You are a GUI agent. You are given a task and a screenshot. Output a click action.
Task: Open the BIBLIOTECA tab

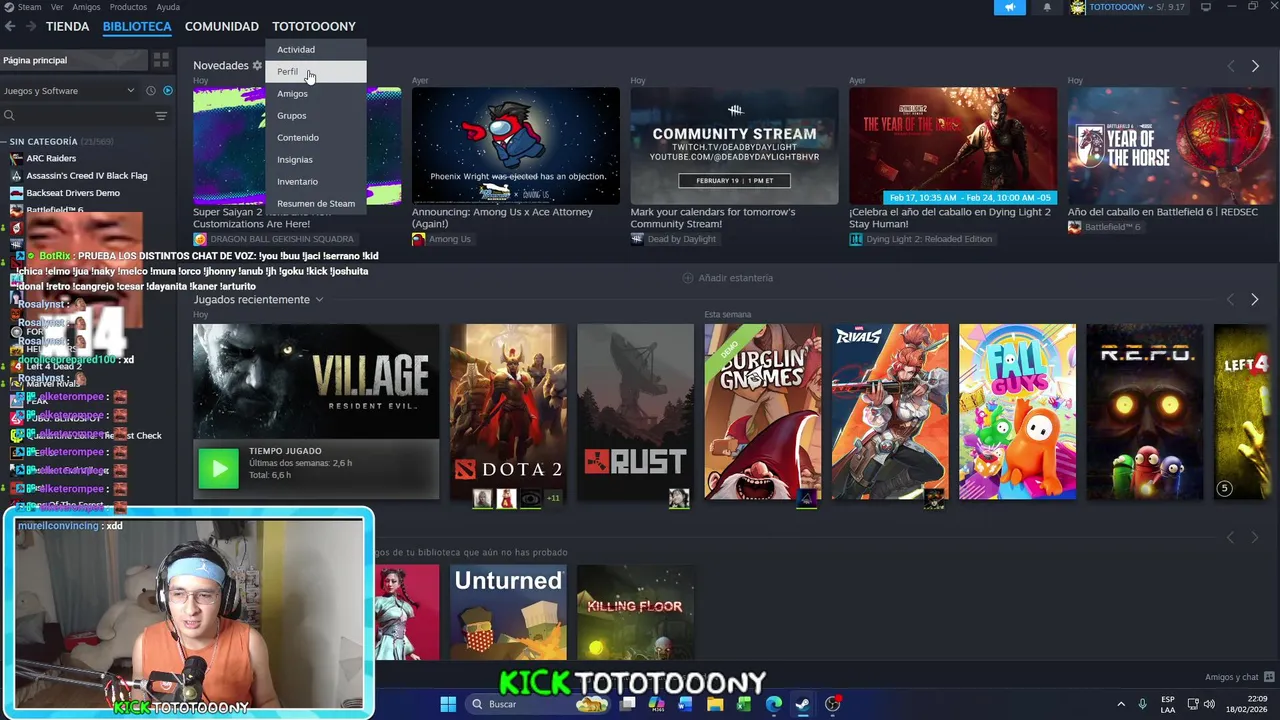(x=137, y=26)
